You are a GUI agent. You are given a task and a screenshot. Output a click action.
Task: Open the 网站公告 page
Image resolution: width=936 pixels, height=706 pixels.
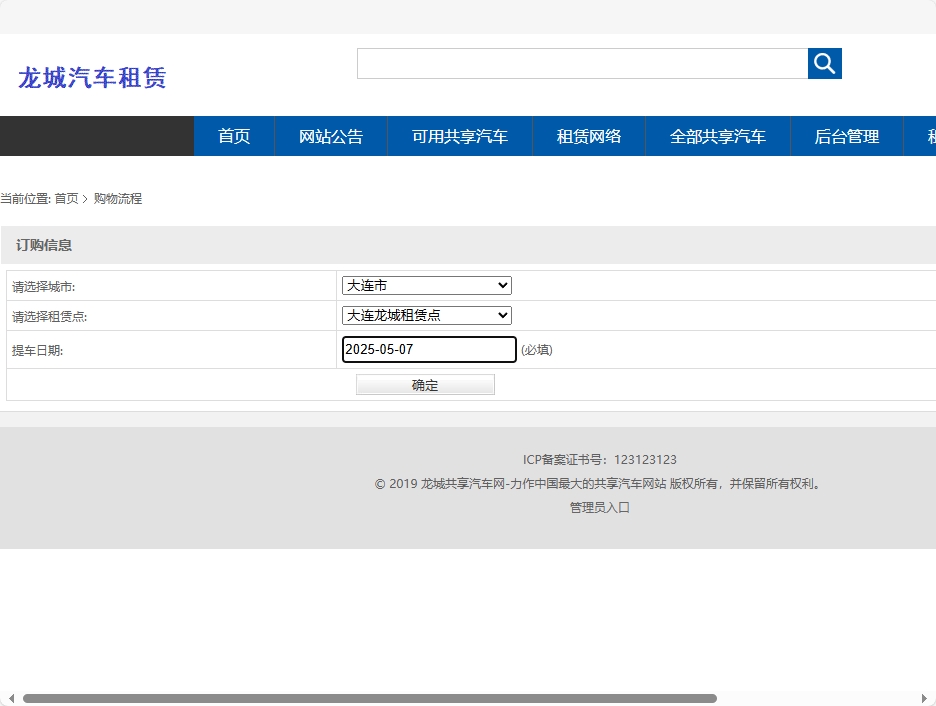[x=330, y=136]
